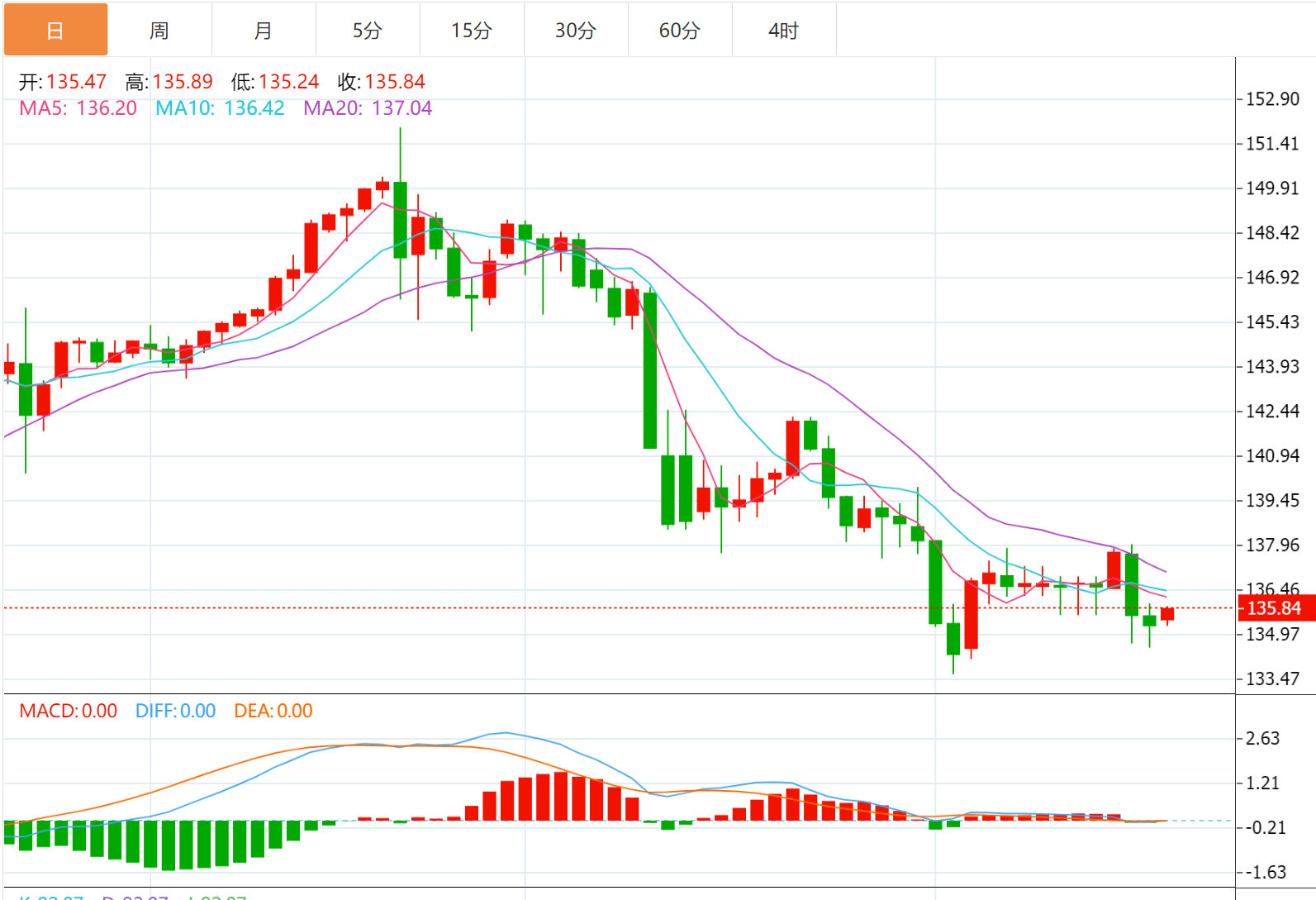
Task: Click the low price 135.24 value
Action: pyautogui.click(x=288, y=82)
